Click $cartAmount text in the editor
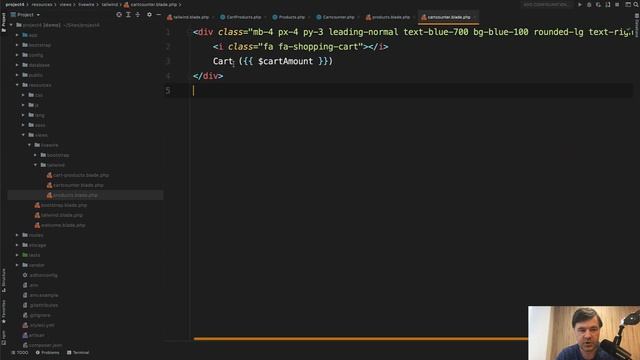Screen dimensions: 640x360 285,61
